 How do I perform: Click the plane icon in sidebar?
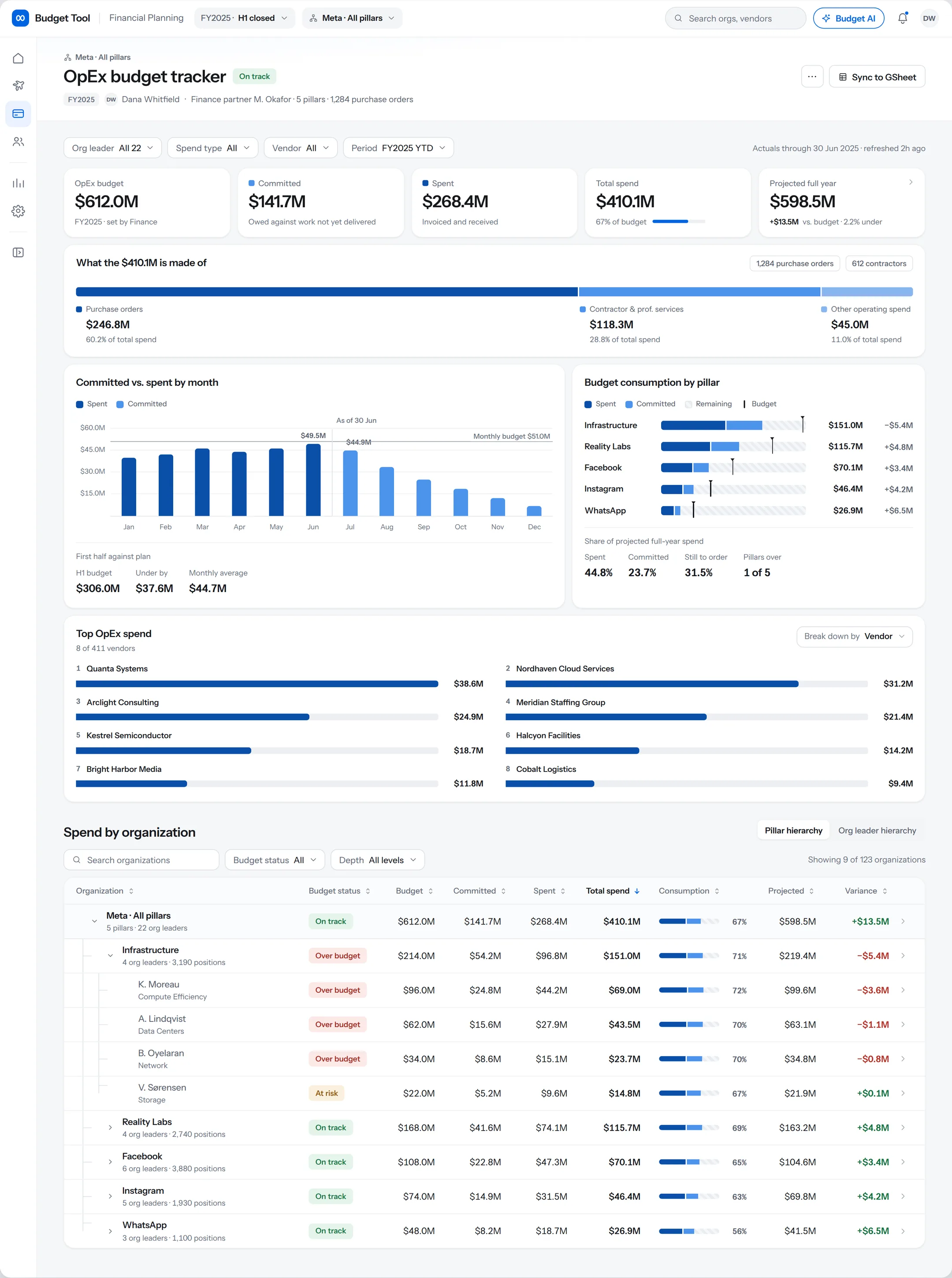coord(19,86)
